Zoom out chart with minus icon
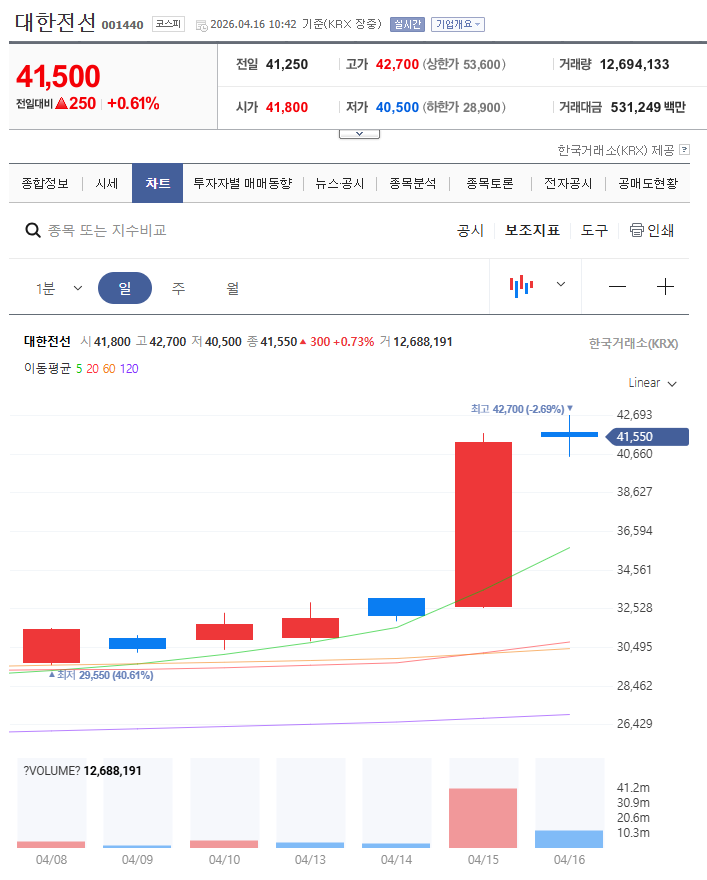 click(x=617, y=287)
